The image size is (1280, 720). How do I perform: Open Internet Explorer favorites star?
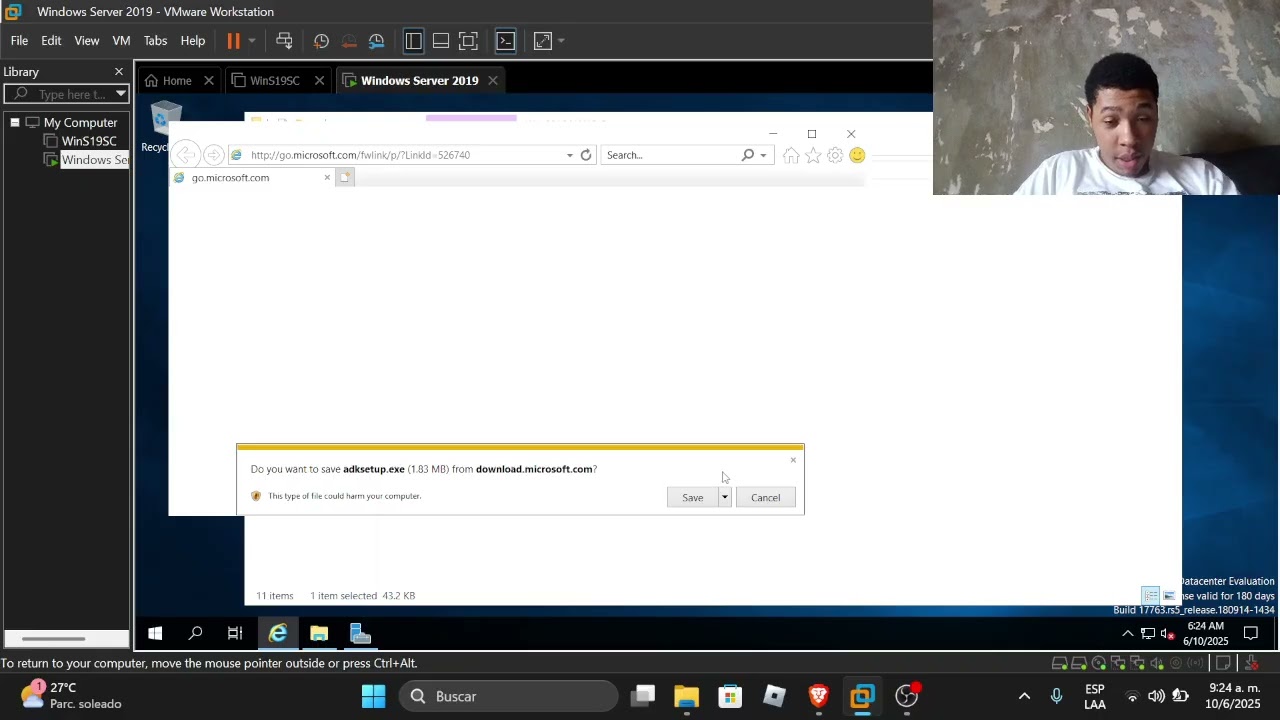pos(813,155)
